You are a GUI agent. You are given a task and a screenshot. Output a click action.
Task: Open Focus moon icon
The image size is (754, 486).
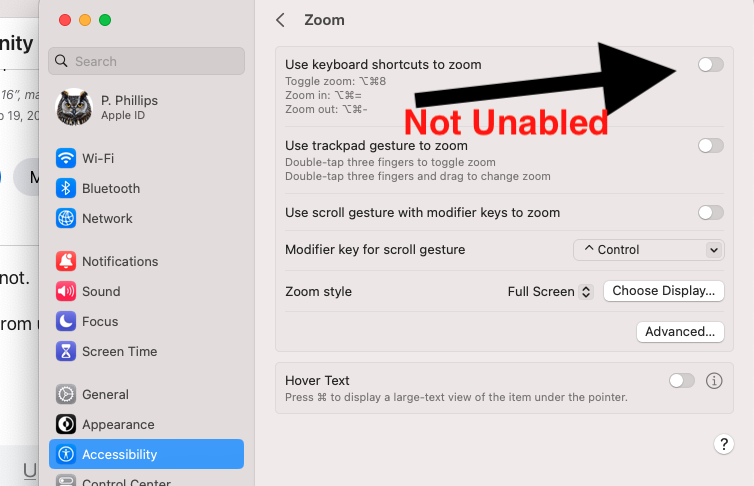pyautogui.click(x=66, y=321)
